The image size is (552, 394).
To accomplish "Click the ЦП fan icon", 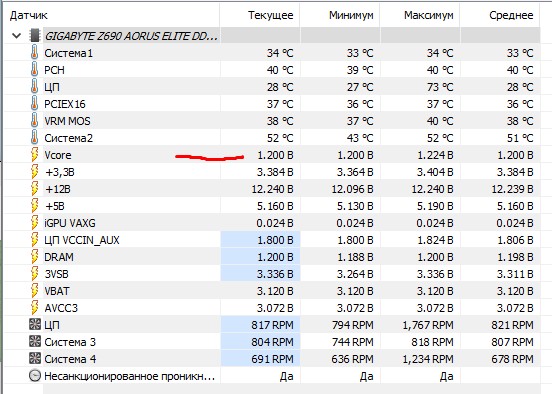I will (x=35, y=324).
